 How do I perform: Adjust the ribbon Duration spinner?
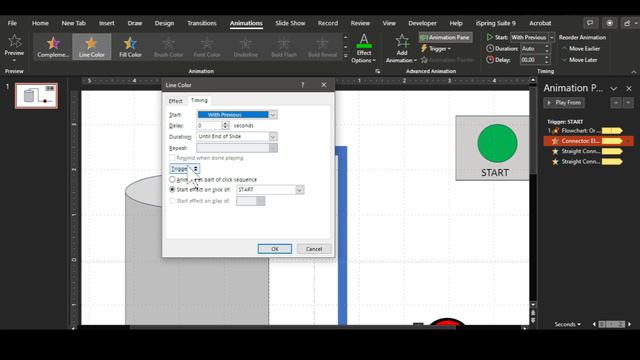click(x=547, y=49)
